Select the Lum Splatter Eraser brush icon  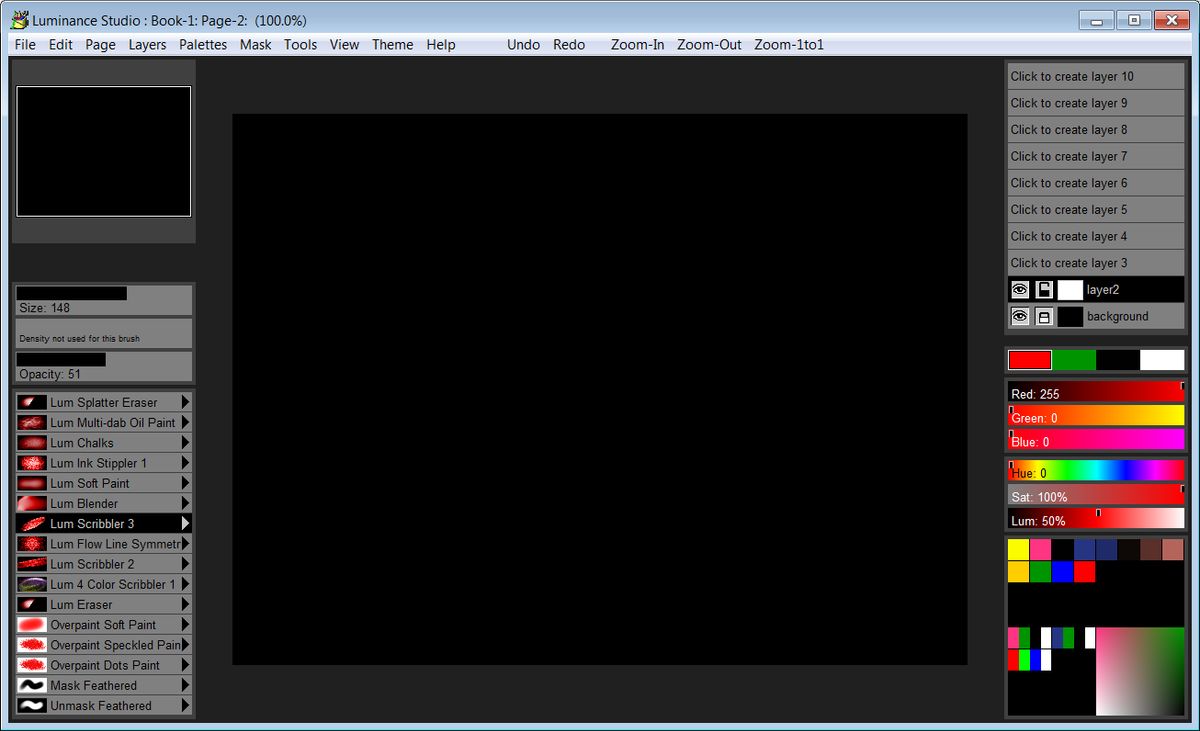32,402
